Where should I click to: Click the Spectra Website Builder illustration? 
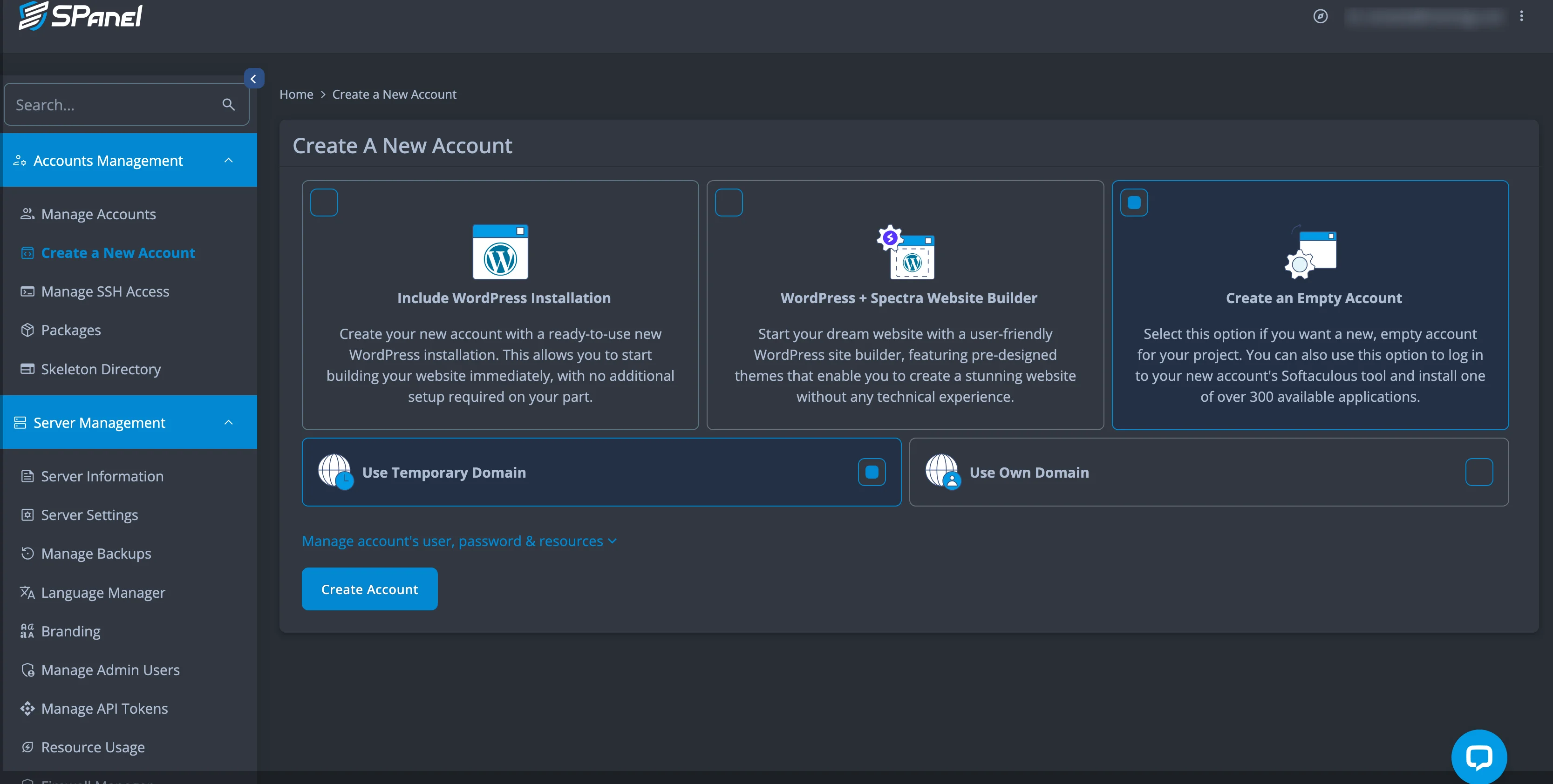(905, 251)
